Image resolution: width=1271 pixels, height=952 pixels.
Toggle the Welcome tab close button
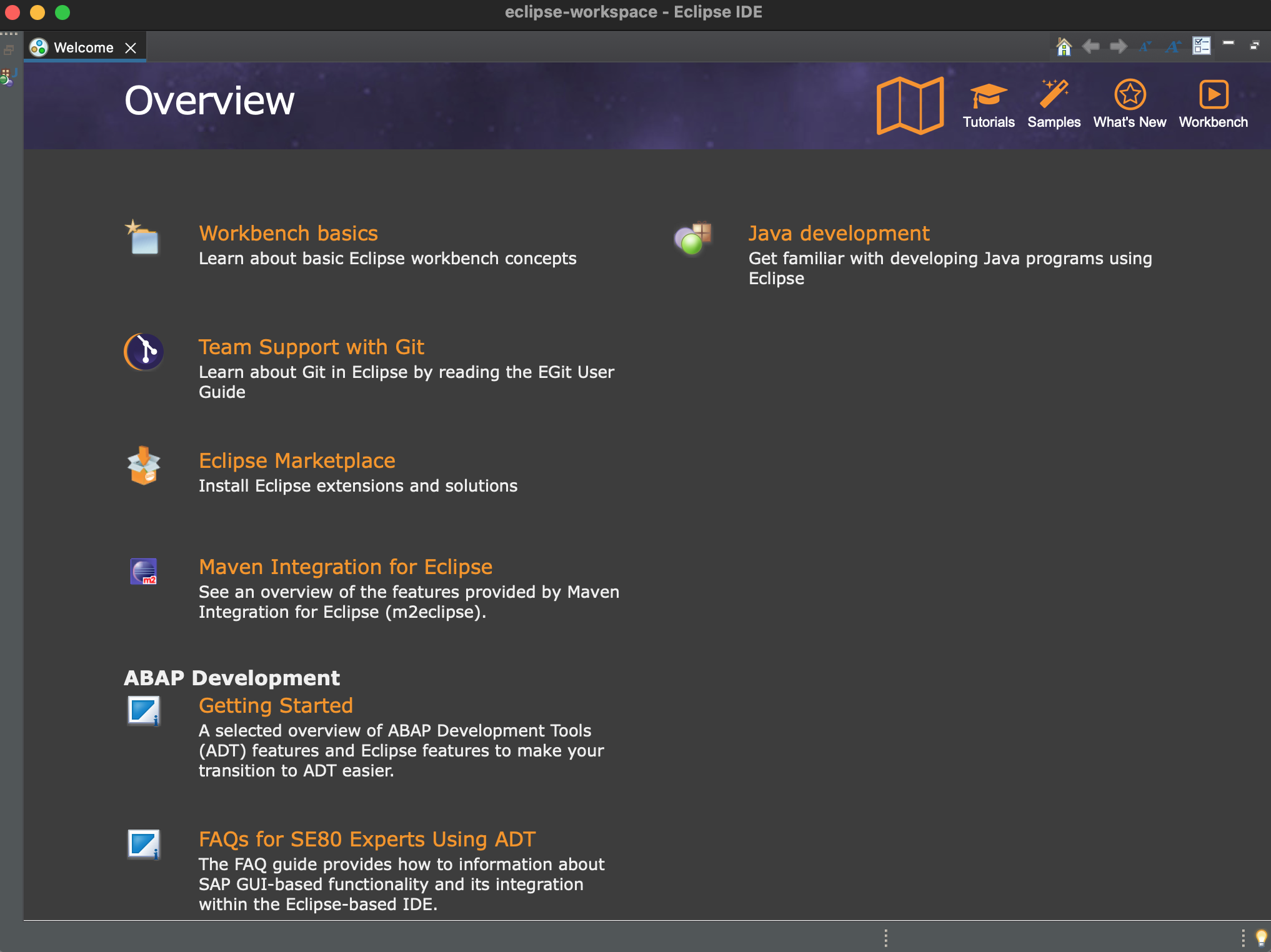[131, 47]
